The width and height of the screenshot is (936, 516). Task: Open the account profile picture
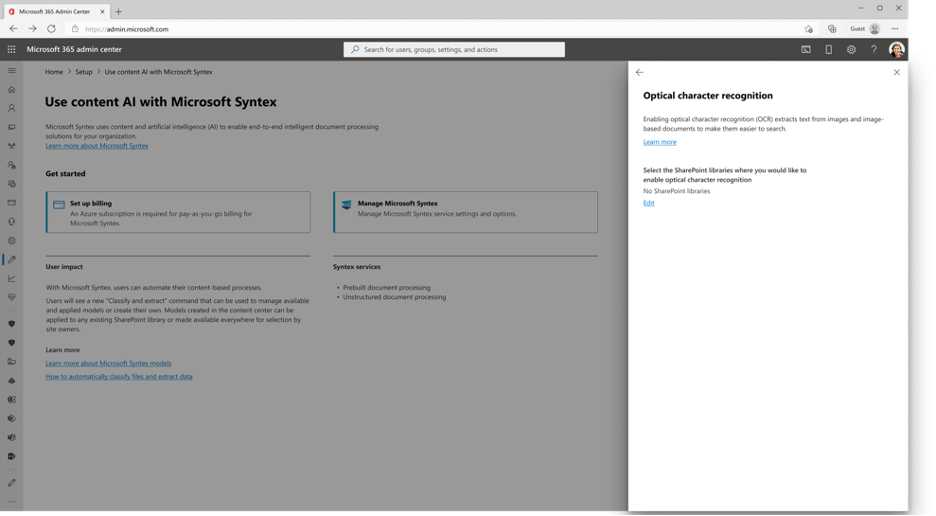pyautogui.click(x=896, y=49)
